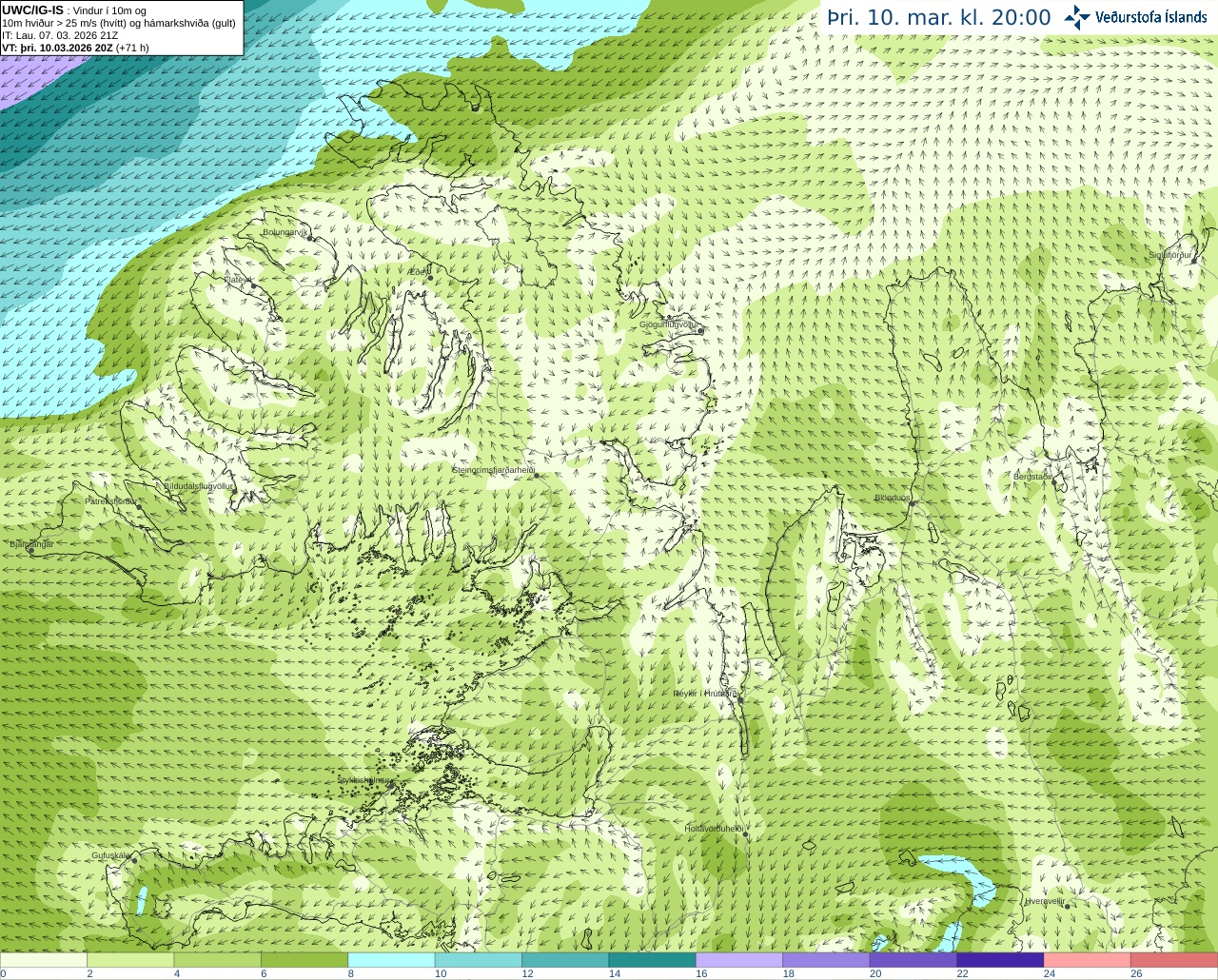Click the Veðurstofa Íslands logo

coord(1135,17)
